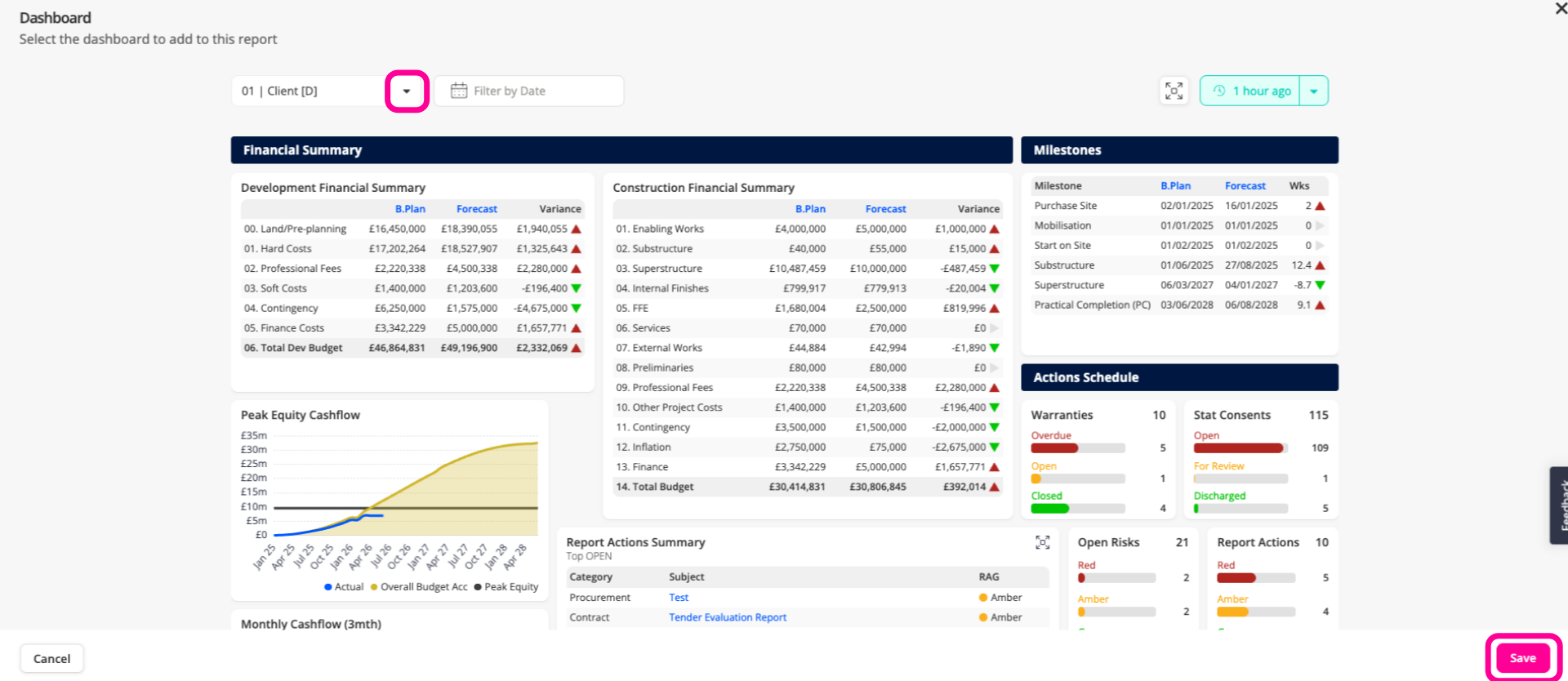Click the calendar icon in date filter
The image size is (1568, 681).
pyautogui.click(x=459, y=91)
